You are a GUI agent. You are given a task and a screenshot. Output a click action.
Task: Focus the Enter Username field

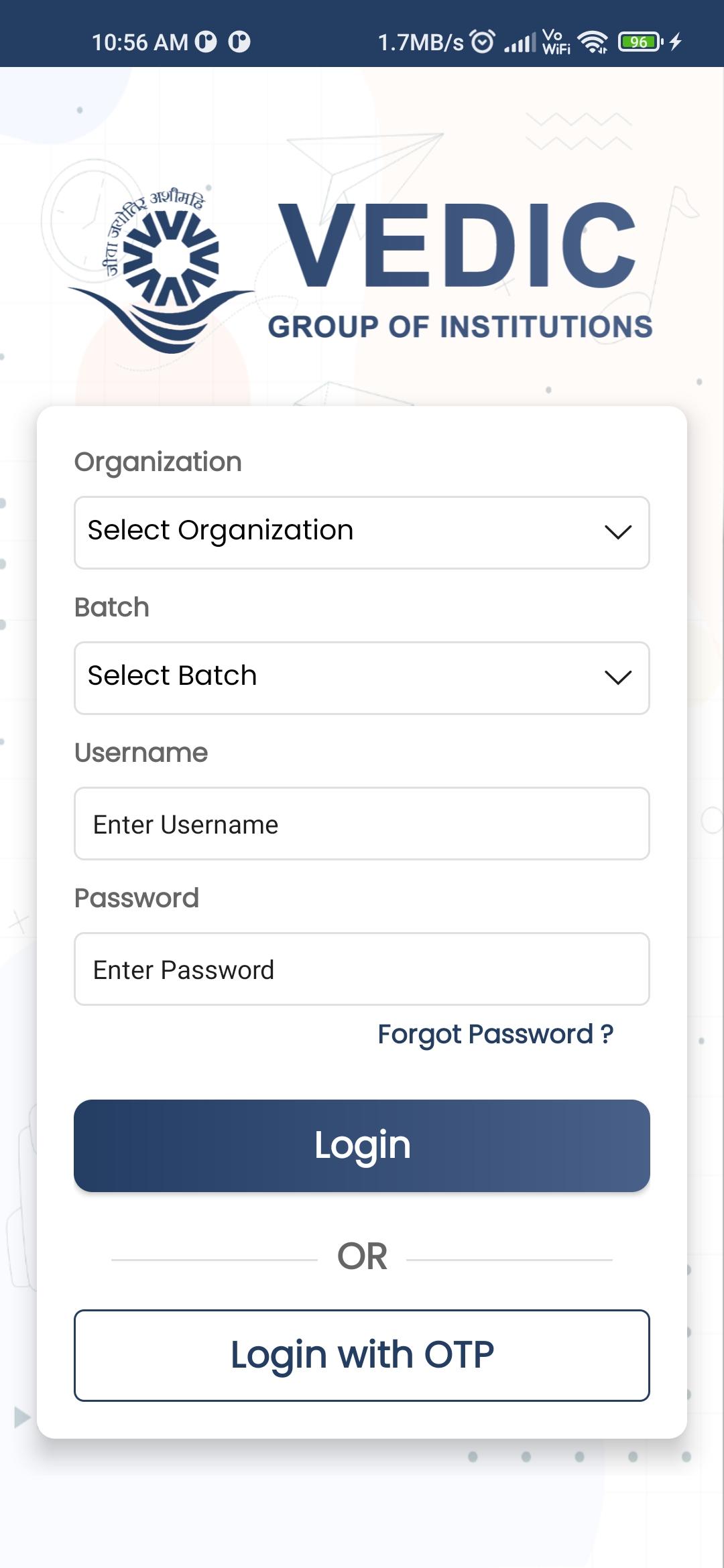362,824
